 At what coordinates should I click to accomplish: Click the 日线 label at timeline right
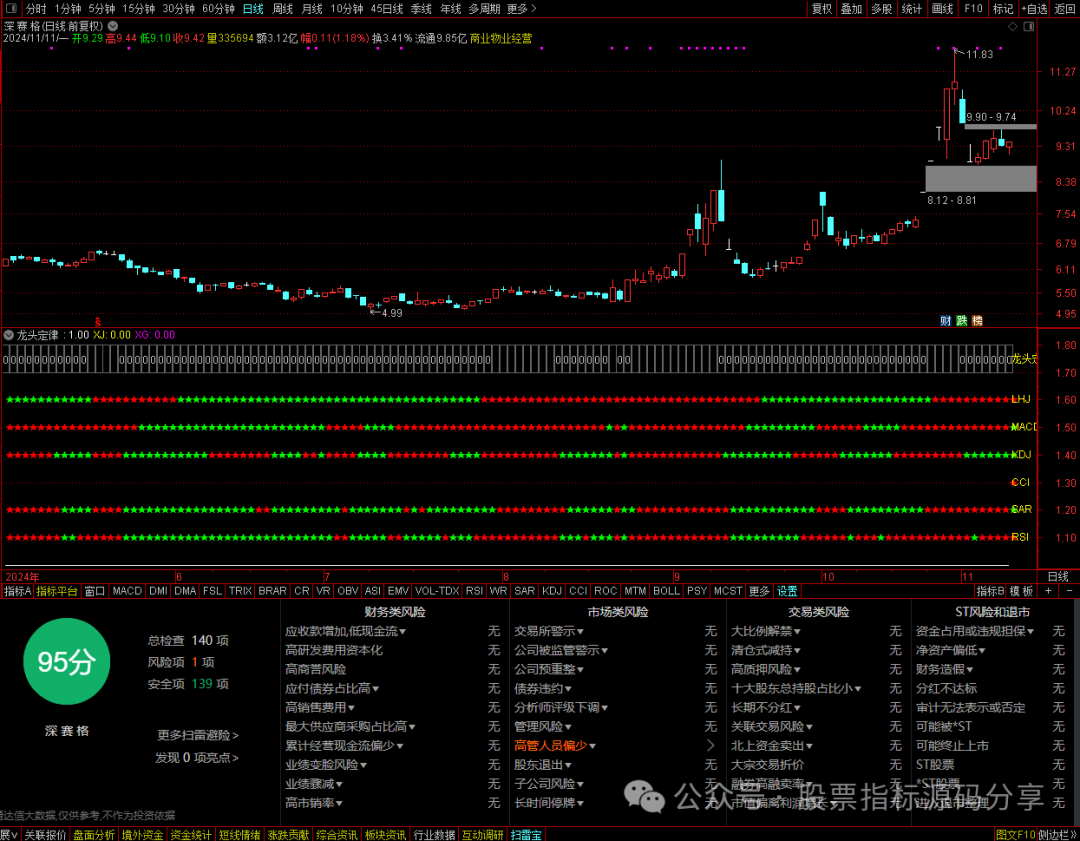[x=1058, y=577]
